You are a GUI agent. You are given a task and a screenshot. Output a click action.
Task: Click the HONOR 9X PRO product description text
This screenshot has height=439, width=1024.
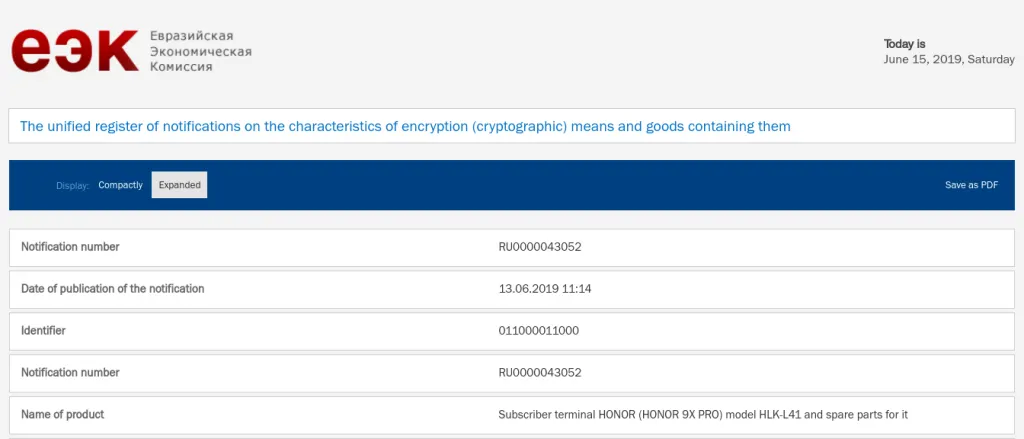point(703,414)
